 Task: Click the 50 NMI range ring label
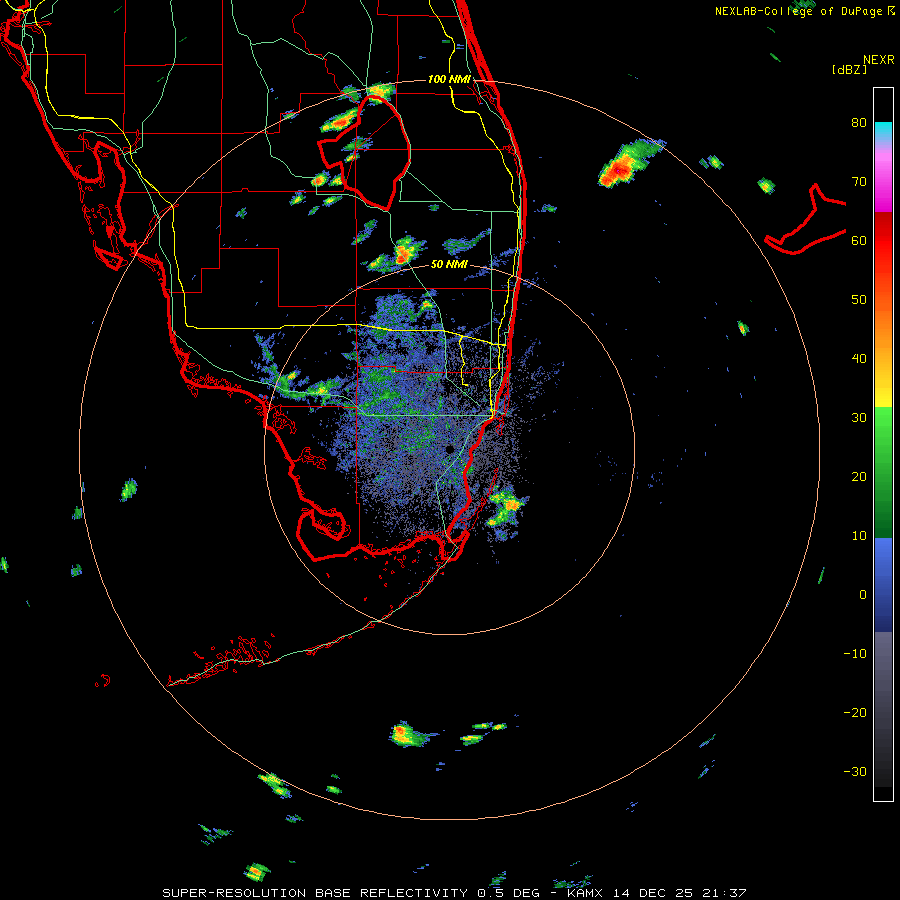pyautogui.click(x=449, y=265)
